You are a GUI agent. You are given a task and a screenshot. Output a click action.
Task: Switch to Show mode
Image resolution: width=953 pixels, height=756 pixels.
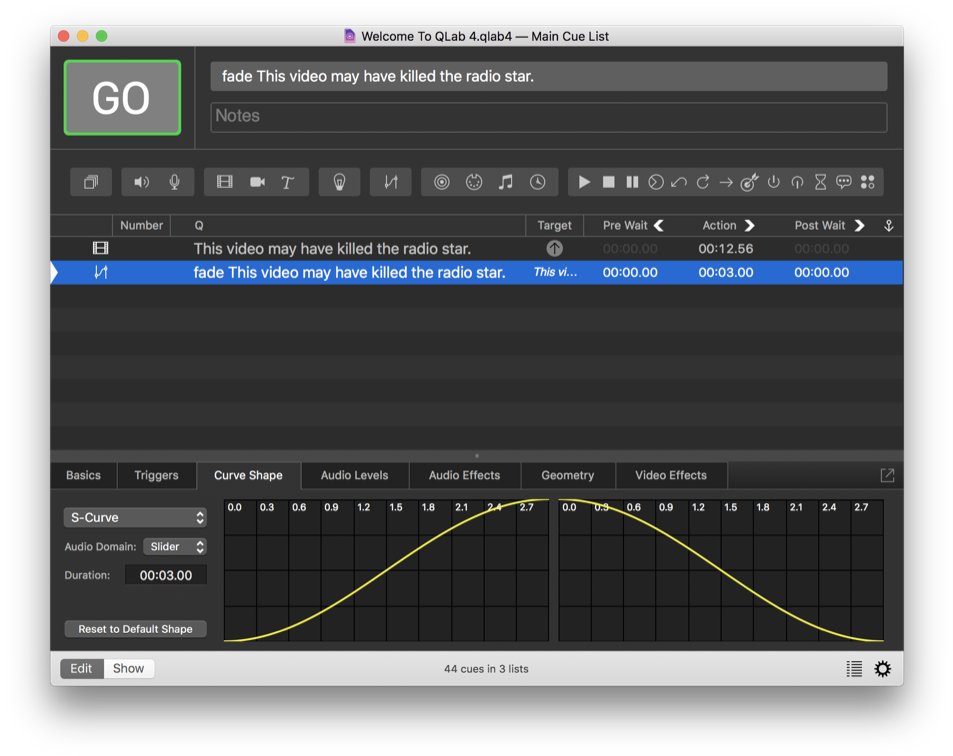point(128,668)
